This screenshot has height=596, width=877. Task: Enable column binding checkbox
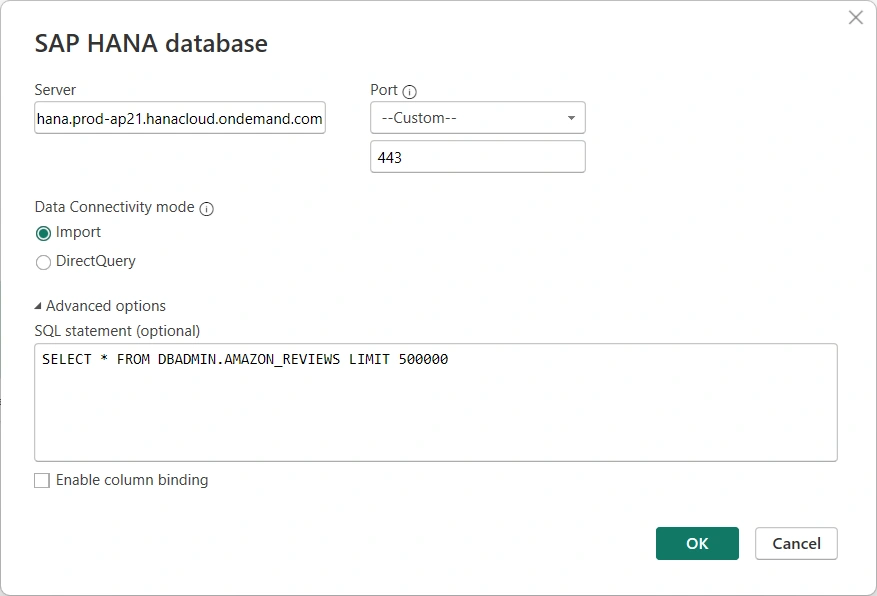(x=42, y=480)
